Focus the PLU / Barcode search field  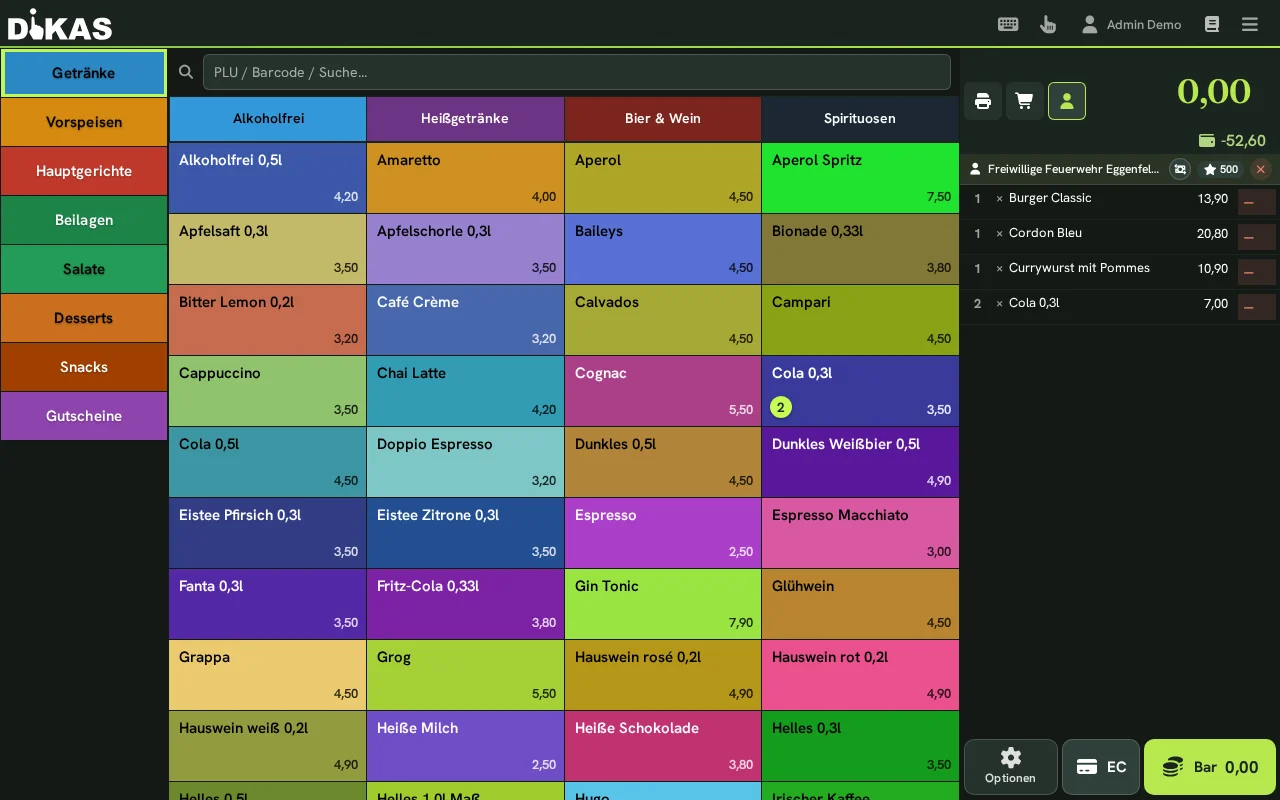click(x=577, y=72)
